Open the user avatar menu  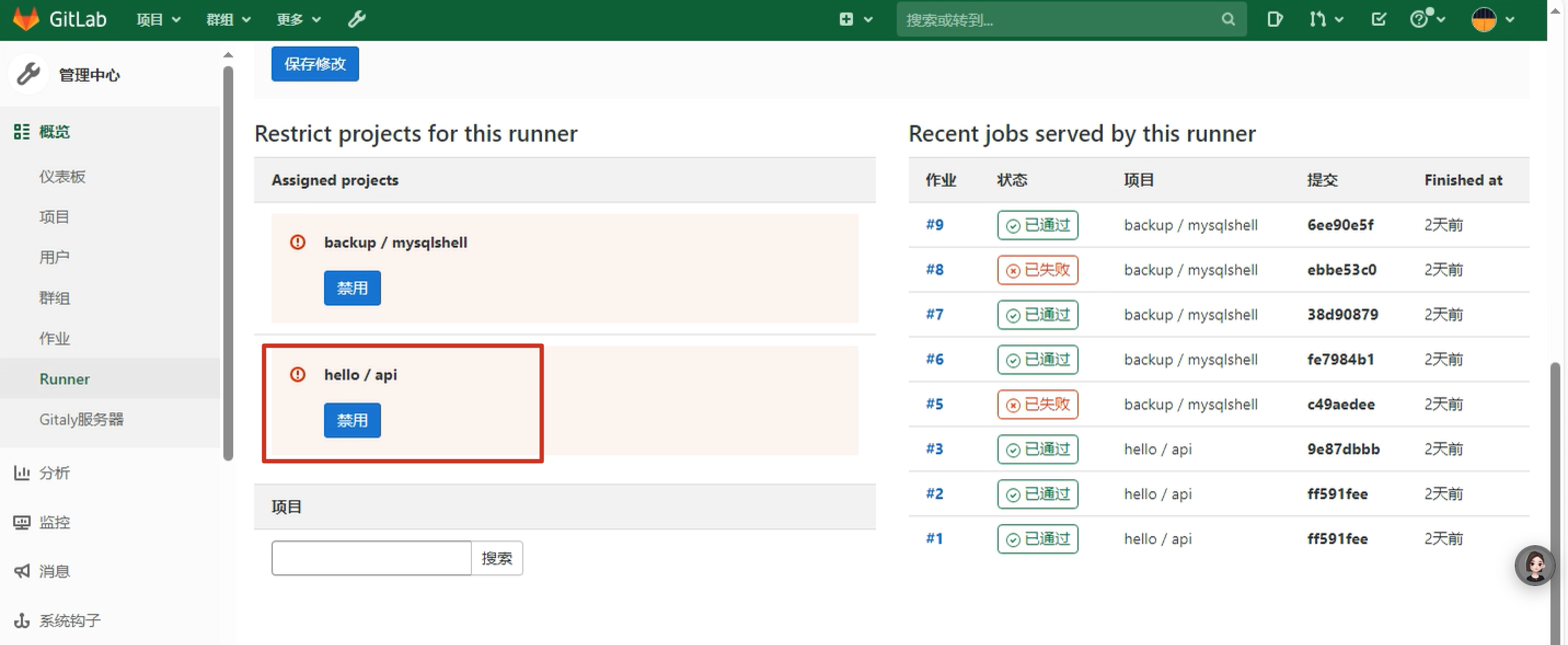[x=1484, y=20]
